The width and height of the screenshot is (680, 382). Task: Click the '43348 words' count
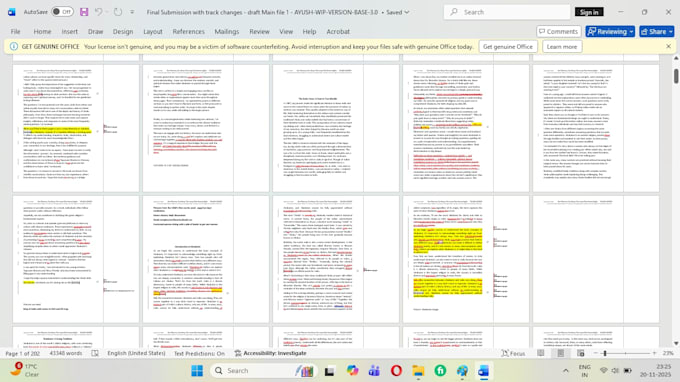coord(65,353)
